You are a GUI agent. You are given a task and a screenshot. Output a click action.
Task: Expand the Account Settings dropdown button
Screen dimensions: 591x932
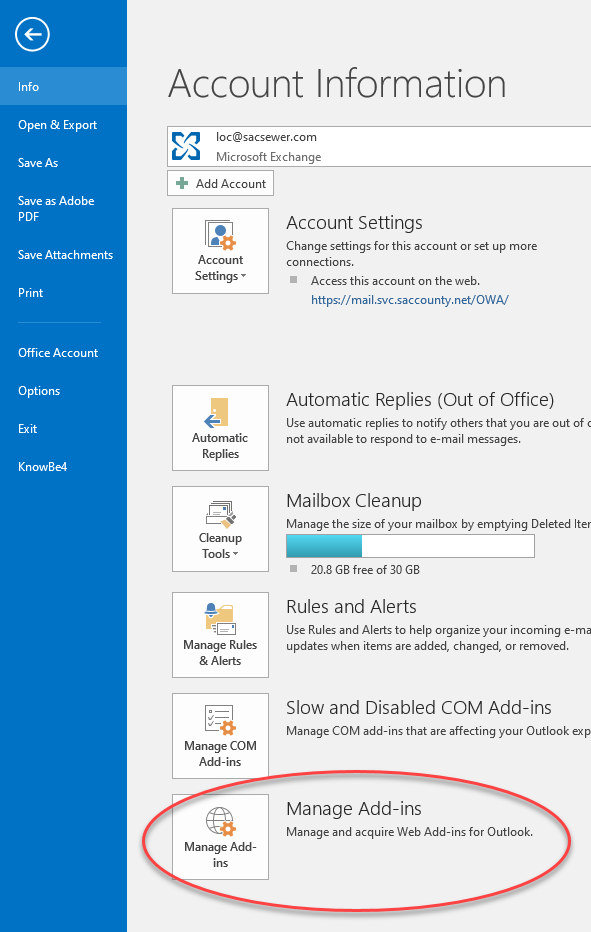pyautogui.click(x=221, y=251)
